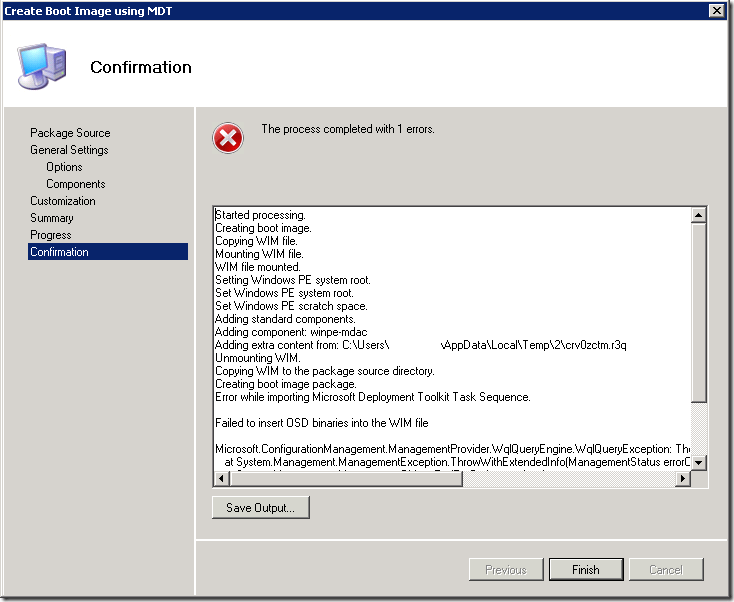
Task: Click the 'WIM file mounted.' line
Action: pyautogui.click(x=258, y=267)
